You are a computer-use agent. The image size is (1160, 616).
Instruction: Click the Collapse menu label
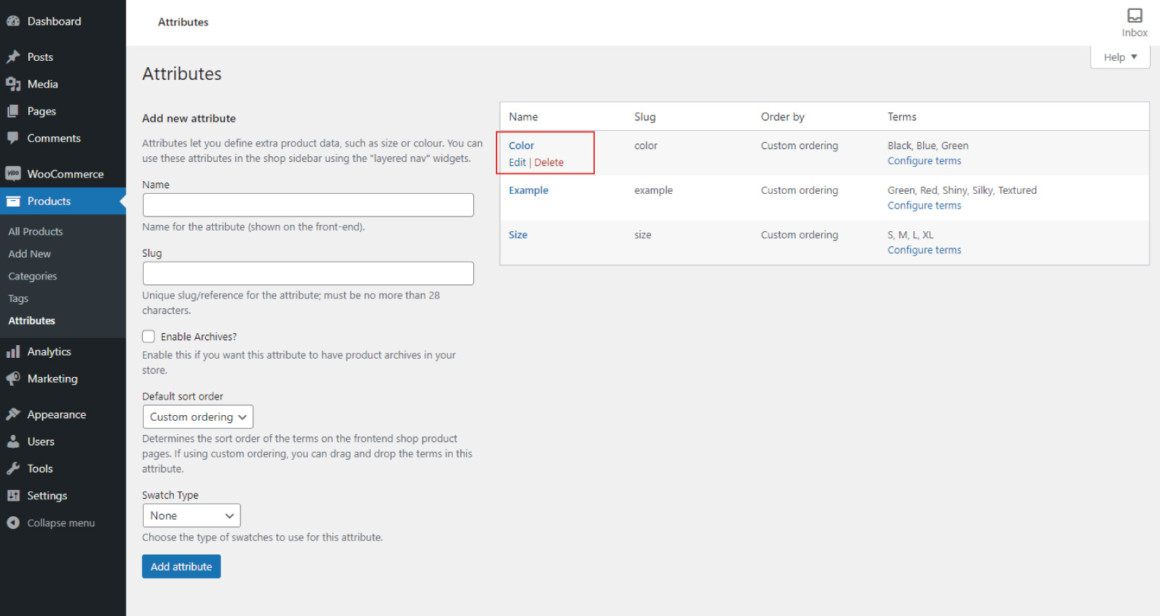(61, 523)
